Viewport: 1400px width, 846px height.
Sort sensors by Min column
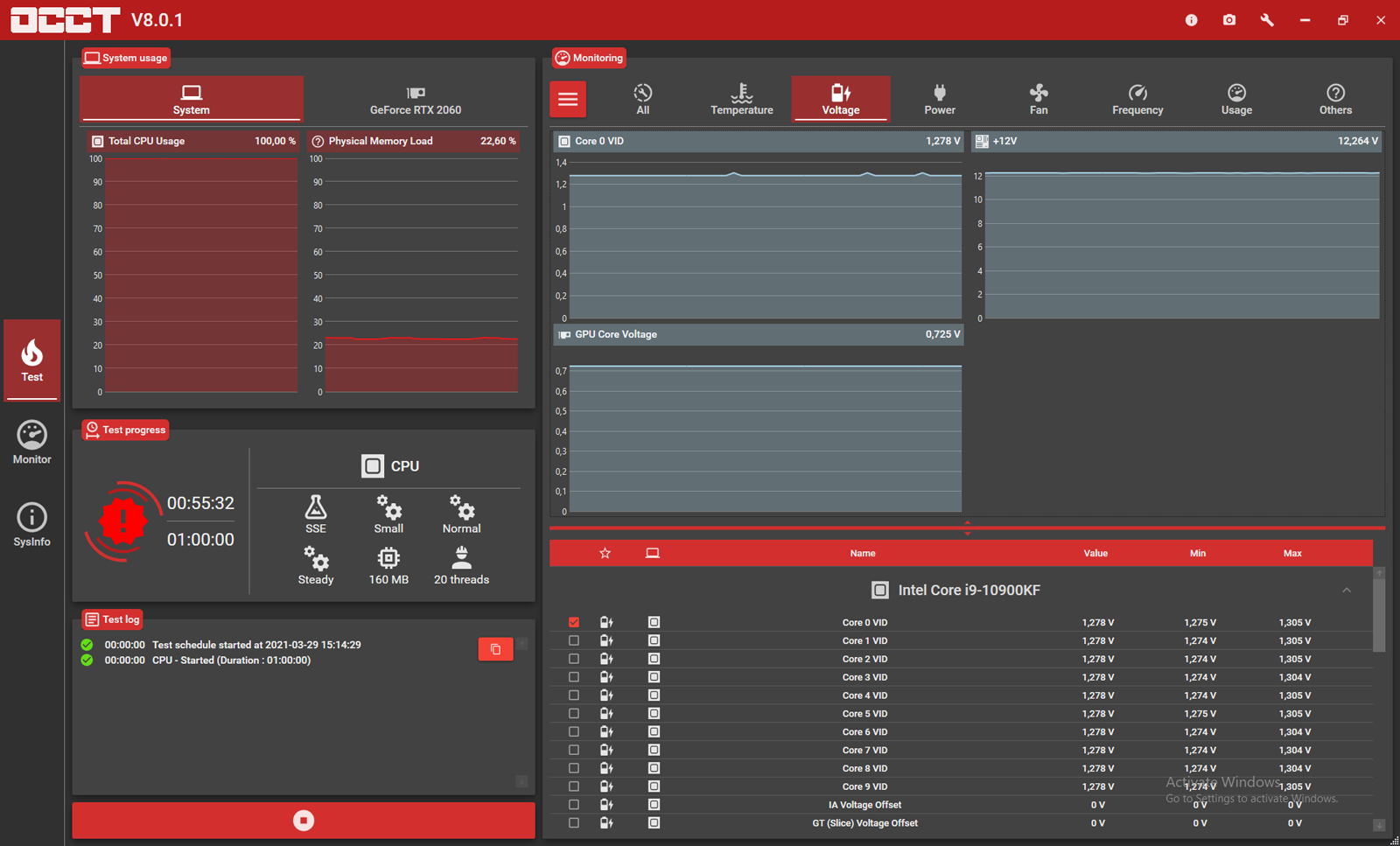(1198, 553)
